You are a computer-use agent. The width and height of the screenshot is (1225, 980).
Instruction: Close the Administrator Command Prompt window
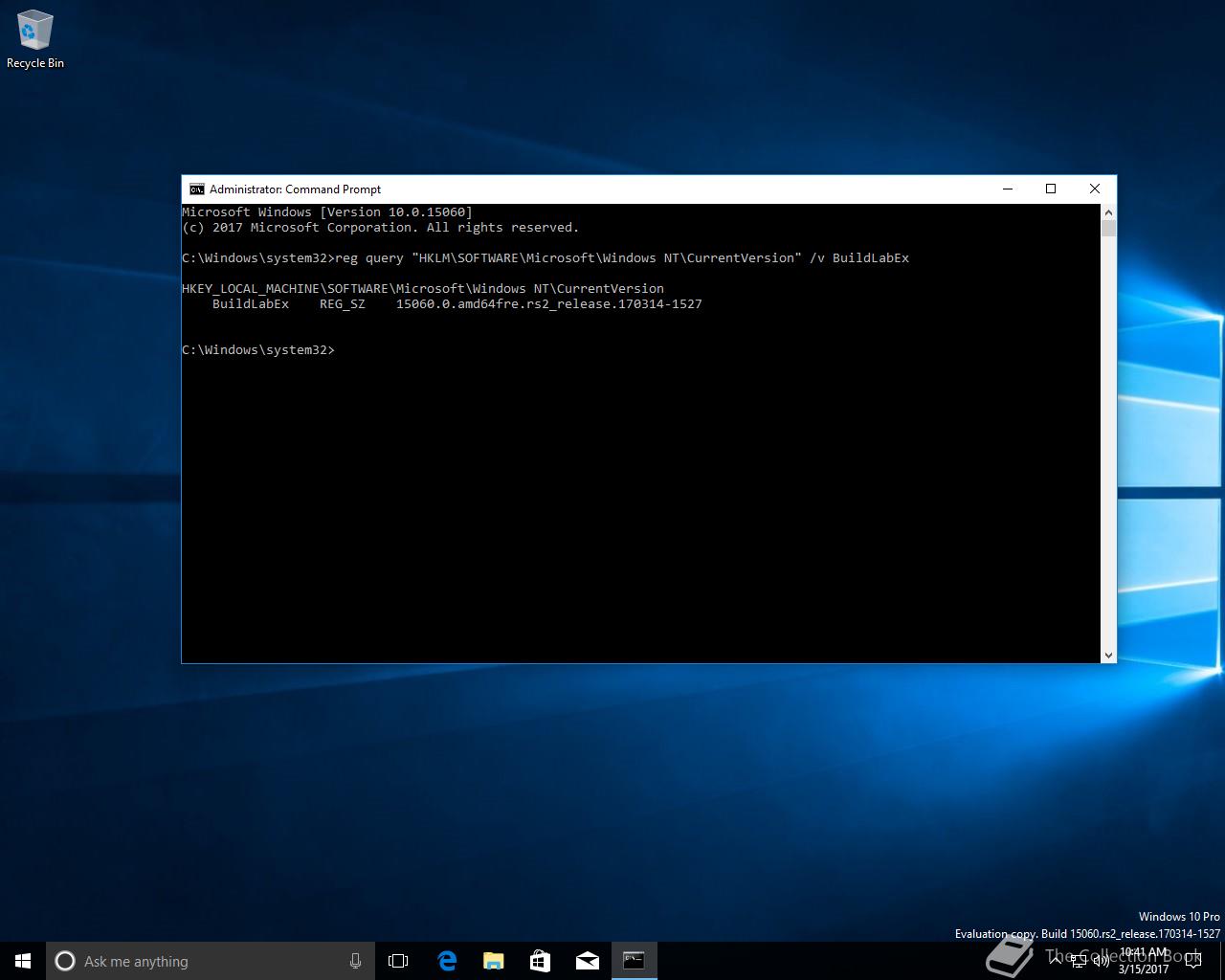(1095, 189)
